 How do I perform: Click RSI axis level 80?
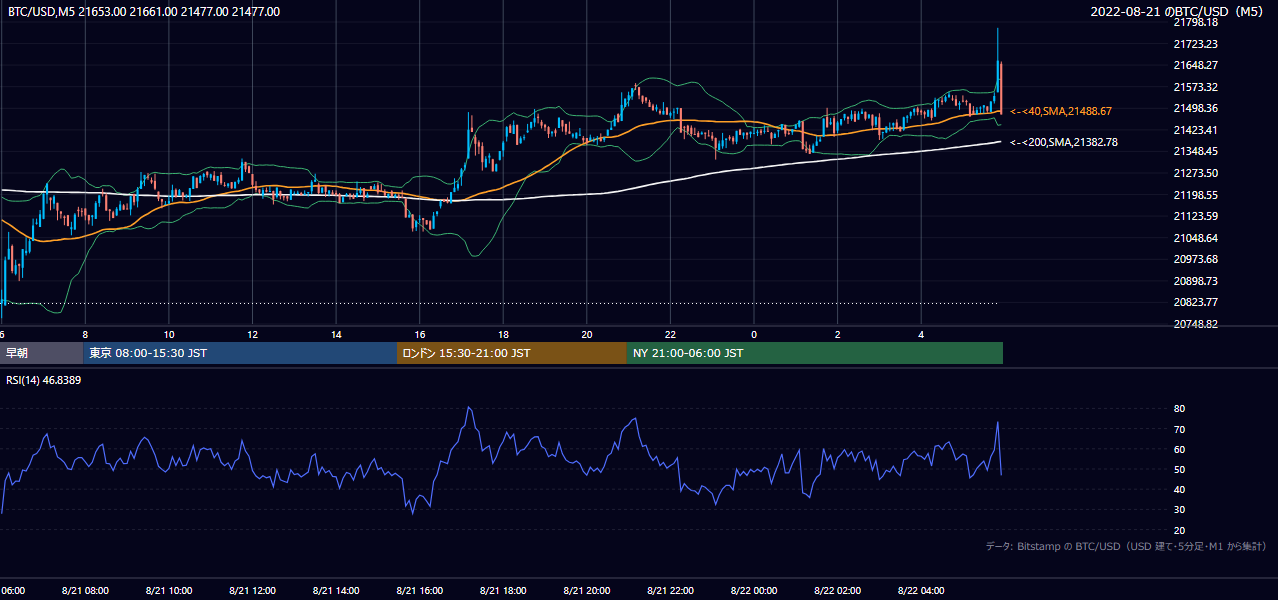1179,409
